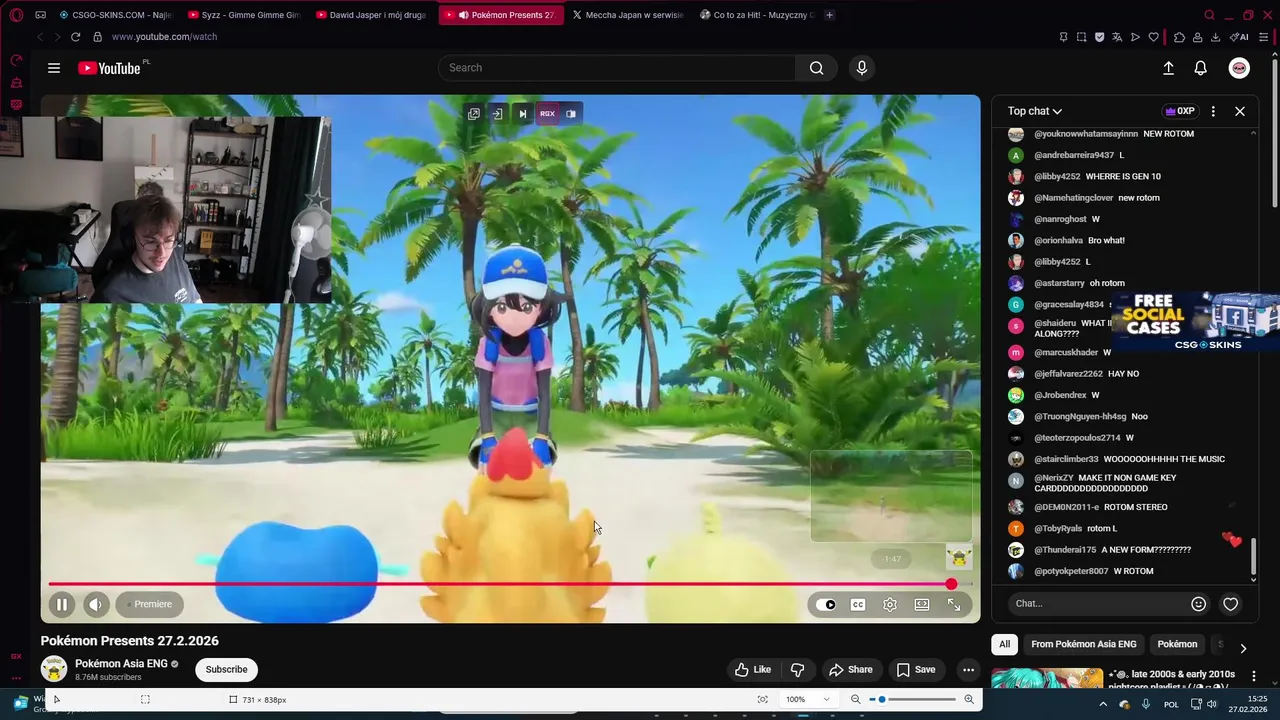Open the live chat three-dot options menu
This screenshot has width=1280, height=720.
pyautogui.click(x=1213, y=111)
